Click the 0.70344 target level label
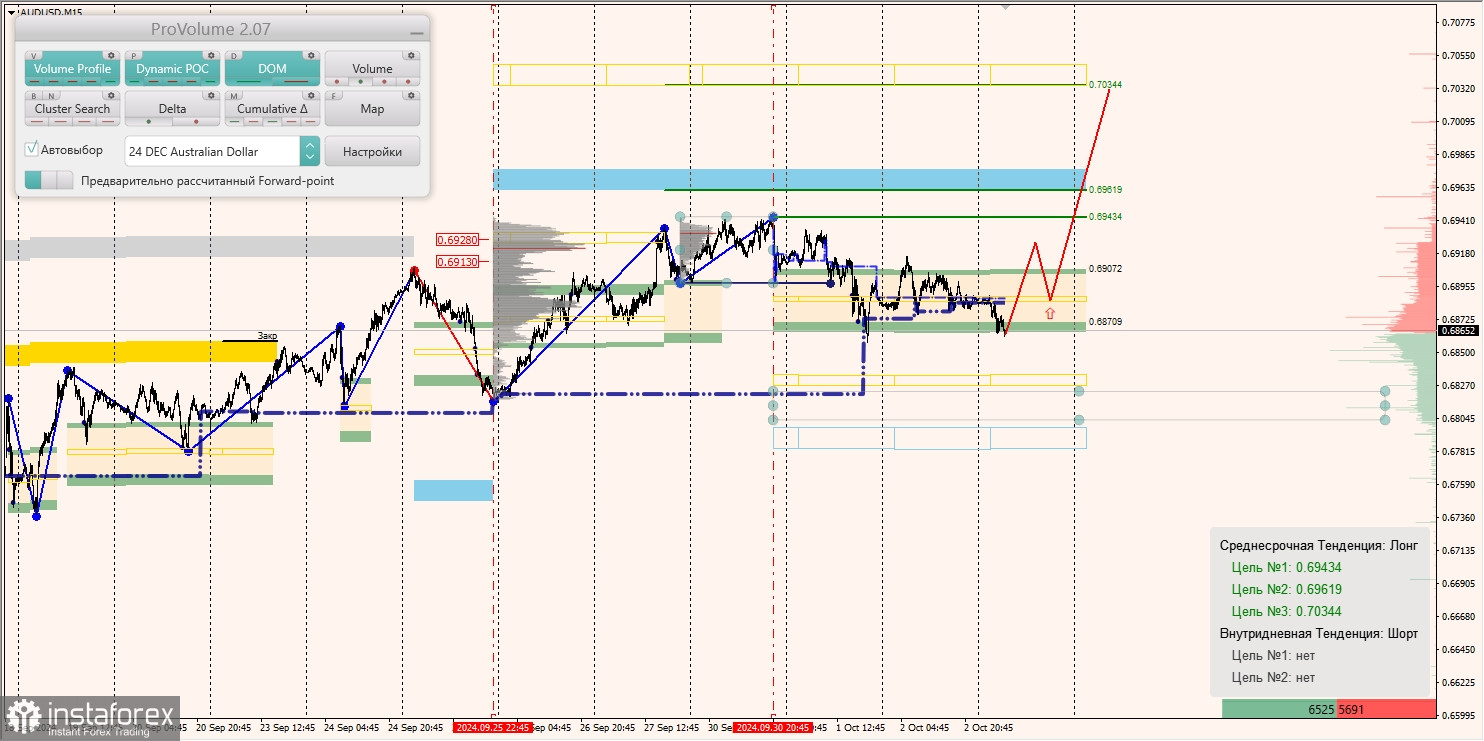 [1106, 85]
